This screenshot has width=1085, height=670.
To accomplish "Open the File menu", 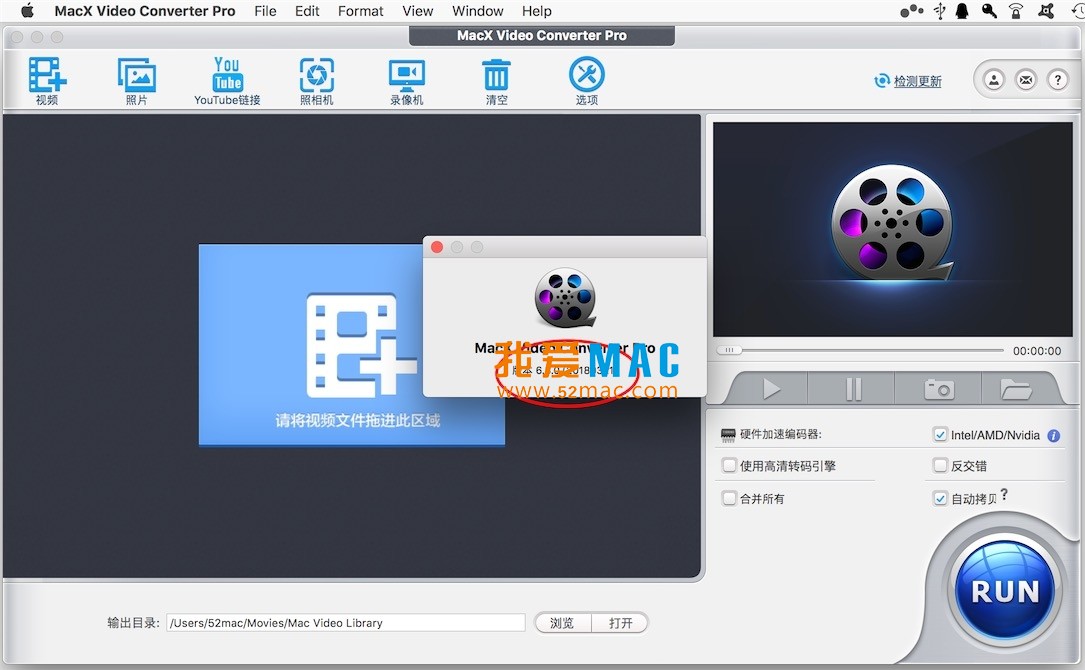I will coord(265,11).
